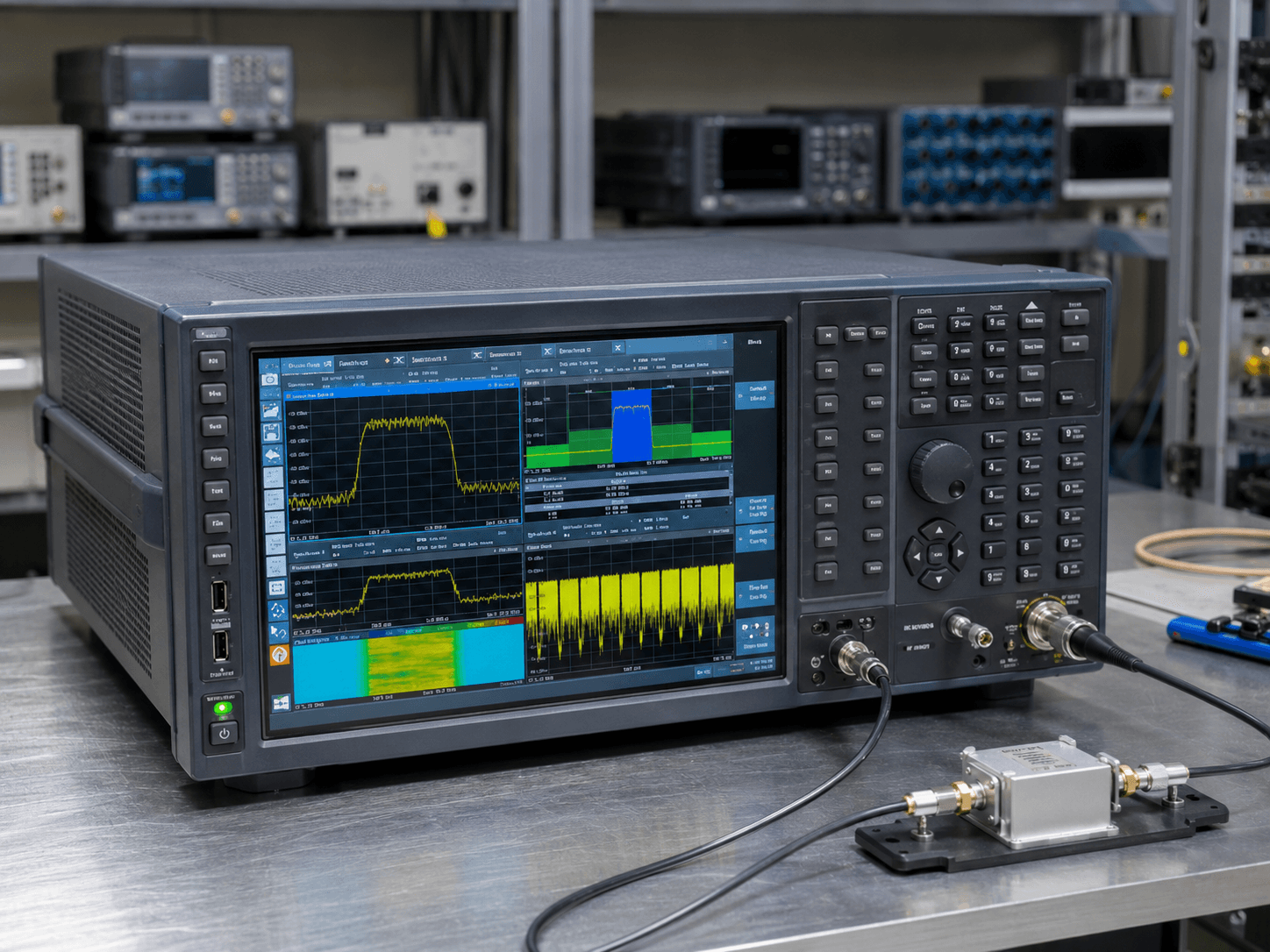Screen dimensions: 1270x952
Task: Click the landscape picture icon below the camera icon
Action: (270, 409)
